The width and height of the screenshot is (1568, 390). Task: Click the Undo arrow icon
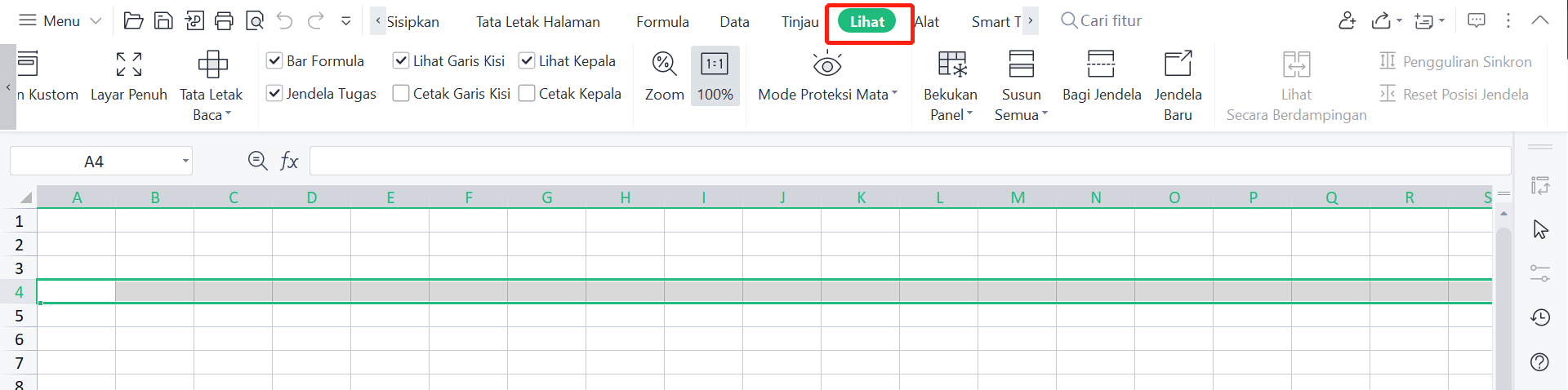pos(284,21)
